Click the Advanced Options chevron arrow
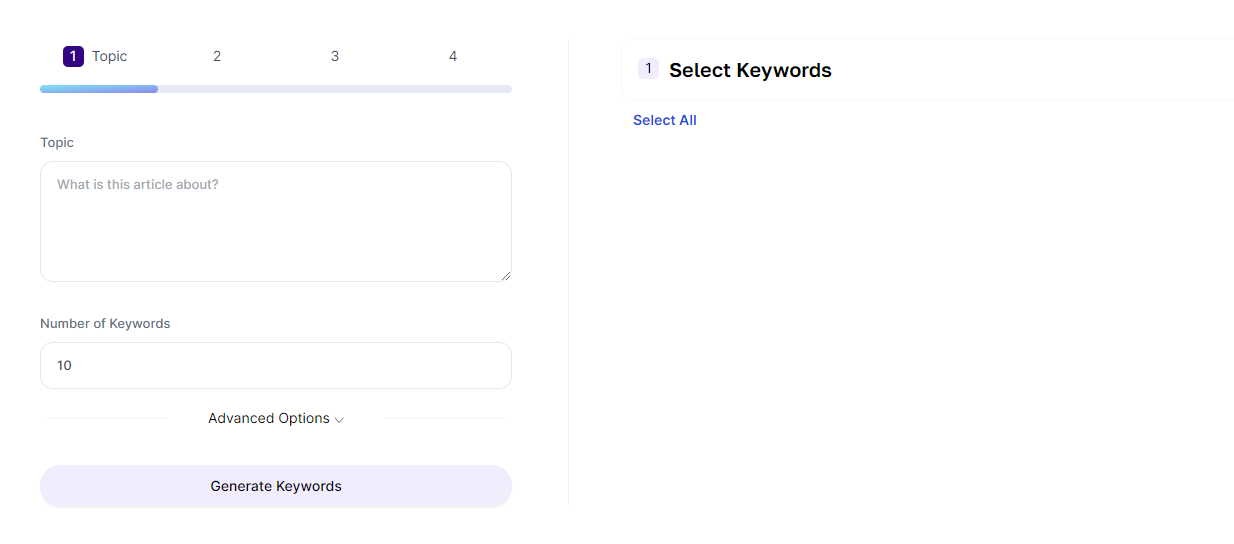Viewport: 1234px width, 544px height. 339,420
